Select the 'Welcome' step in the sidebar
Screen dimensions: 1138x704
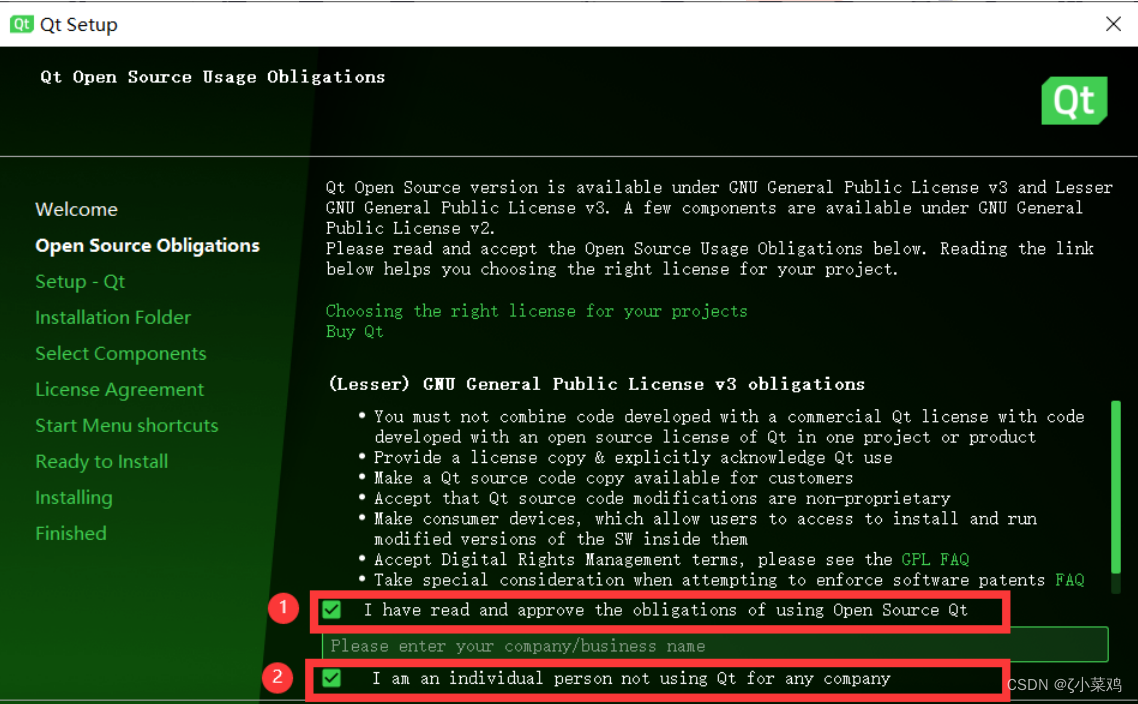coord(76,209)
